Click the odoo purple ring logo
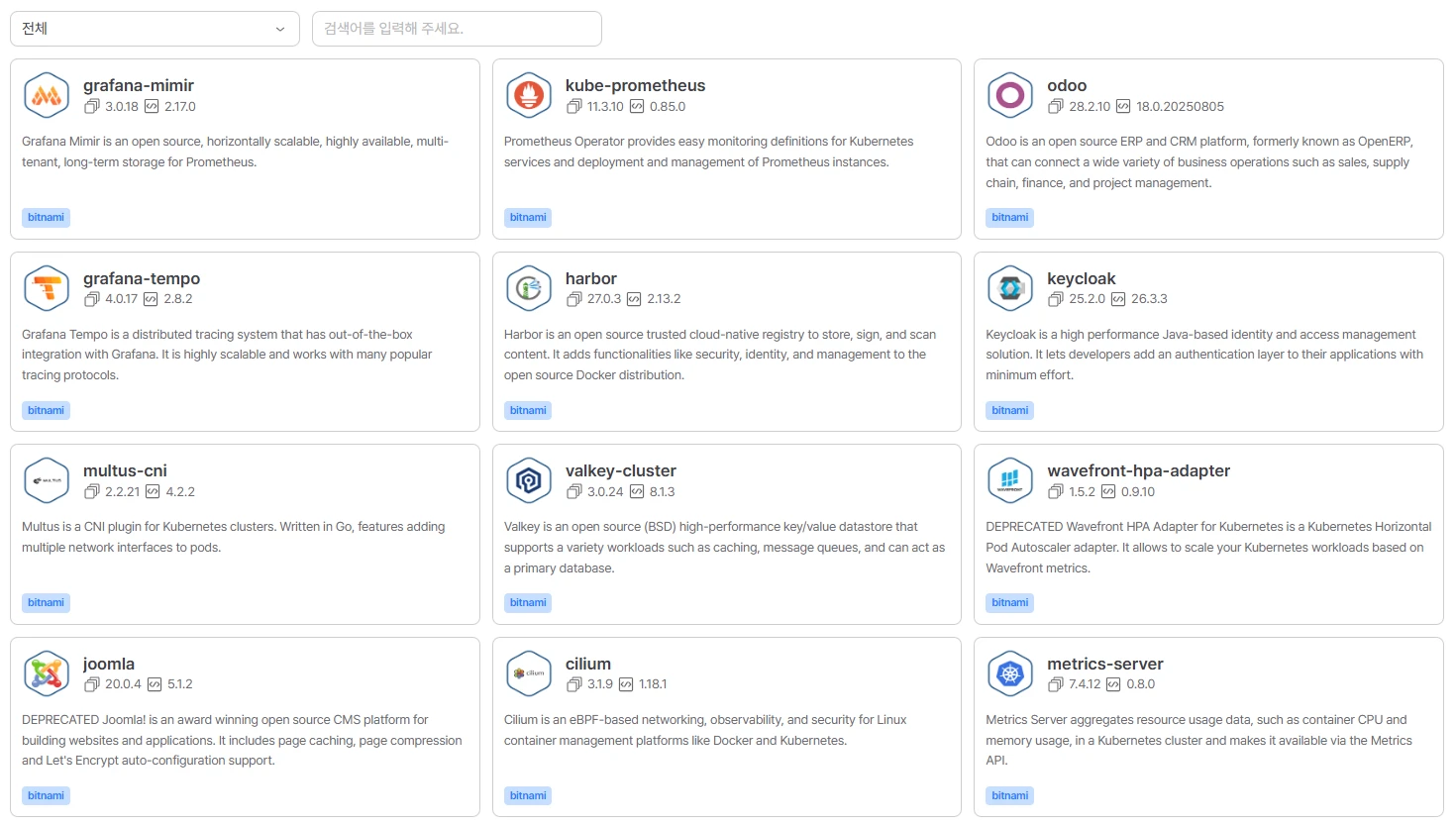Screen dimensions: 1456x826 (x=1010, y=96)
